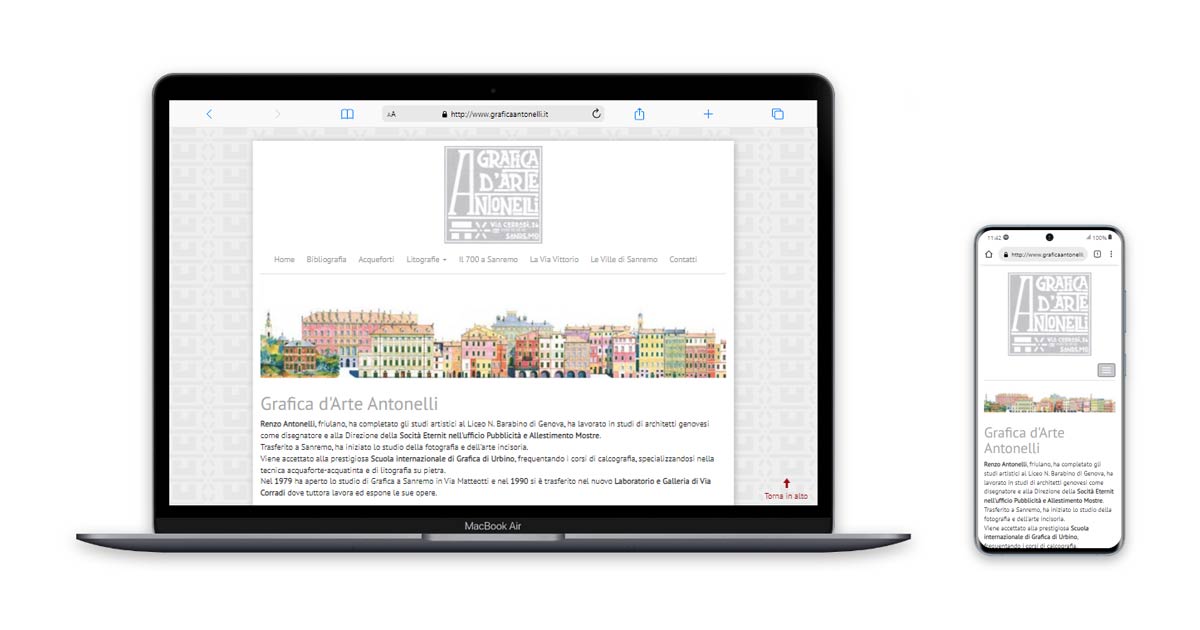Click the reload icon in address bar
The height and width of the screenshot is (630, 1200).
point(597,114)
